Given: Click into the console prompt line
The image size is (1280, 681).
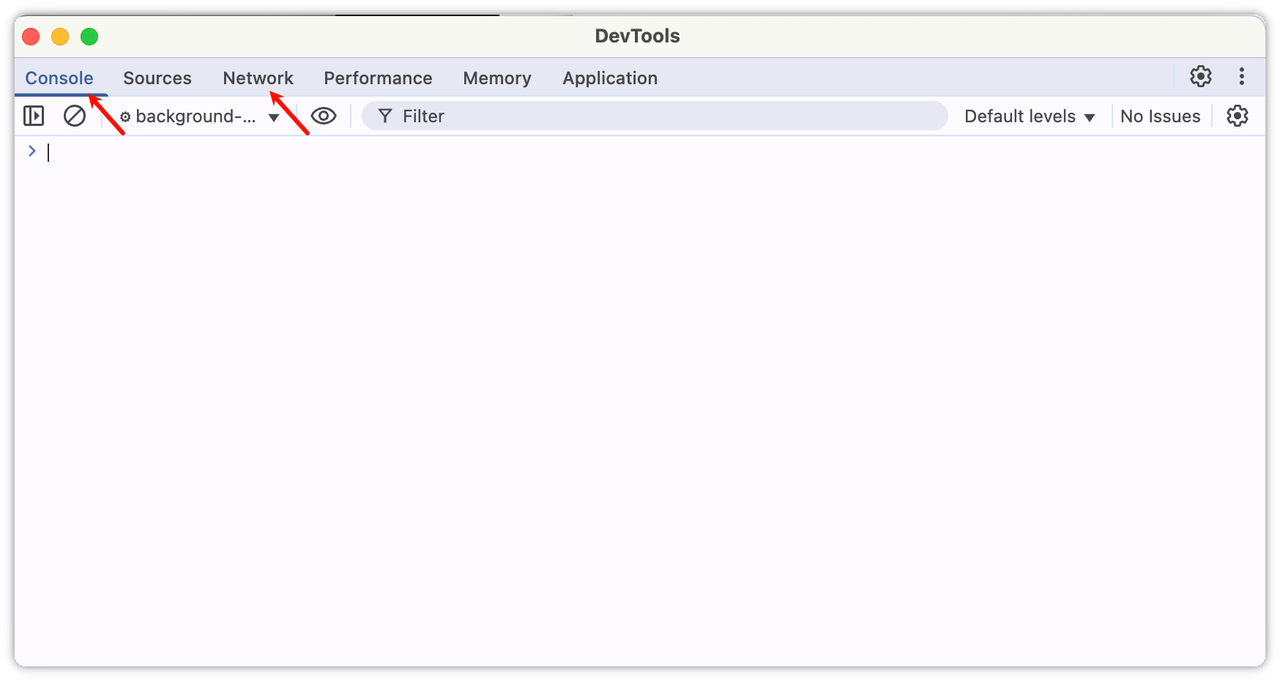Looking at the screenshot, I should tap(600, 152).
